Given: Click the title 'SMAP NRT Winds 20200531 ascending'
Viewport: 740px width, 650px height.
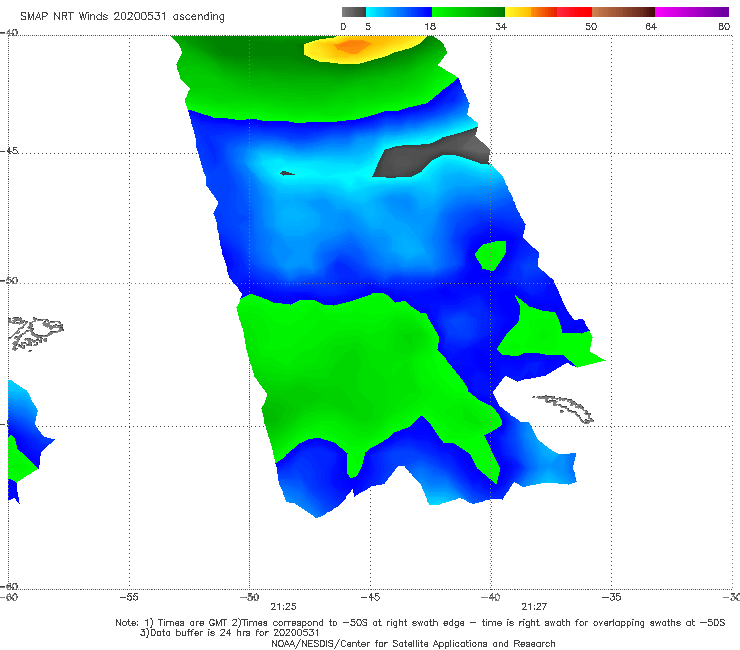Looking at the screenshot, I should point(122,17).
